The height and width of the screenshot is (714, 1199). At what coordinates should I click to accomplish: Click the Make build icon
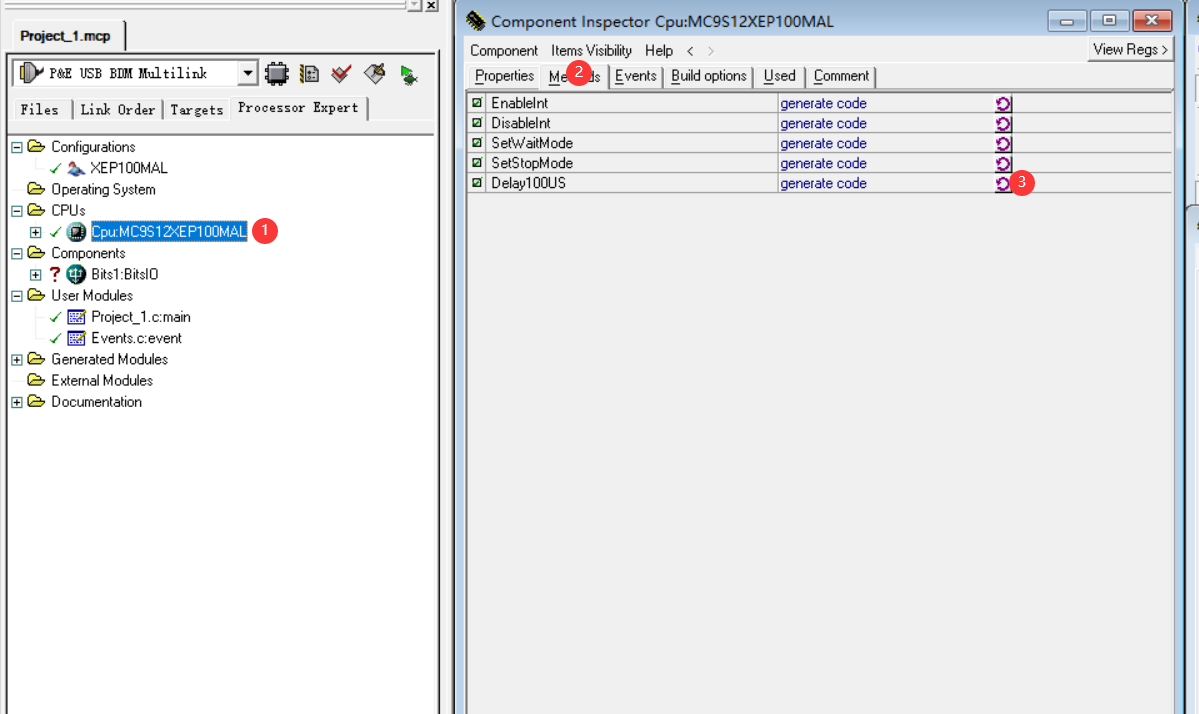375,74
